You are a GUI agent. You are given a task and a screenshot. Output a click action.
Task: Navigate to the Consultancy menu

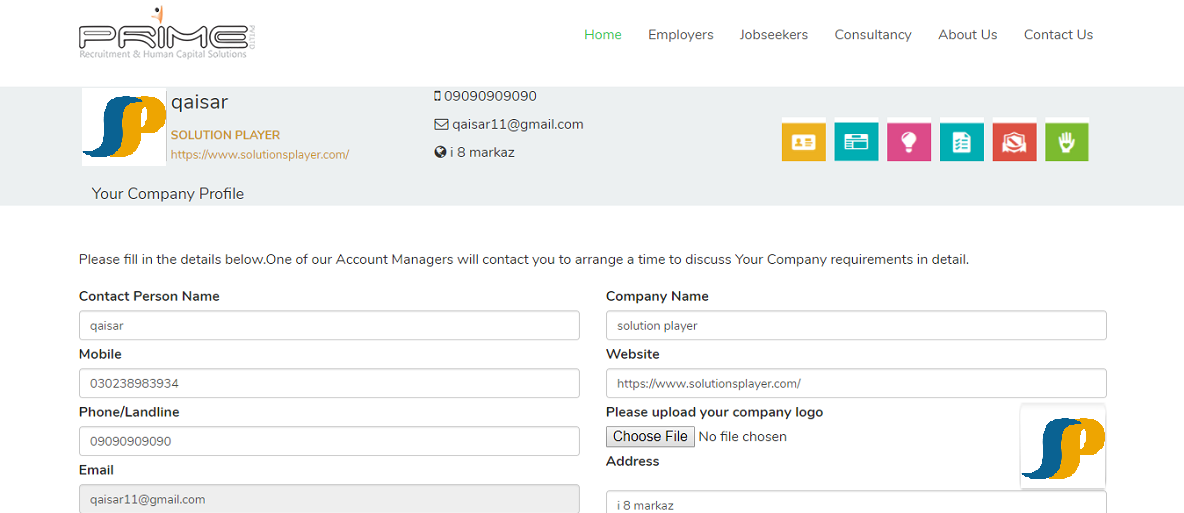coord(873,35)
